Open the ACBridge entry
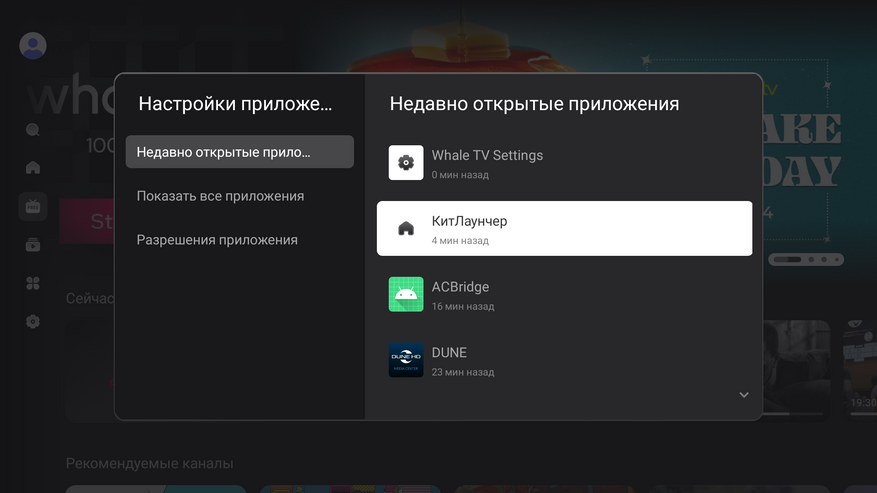This screenshot has height=493, width=877. [564, 294]
